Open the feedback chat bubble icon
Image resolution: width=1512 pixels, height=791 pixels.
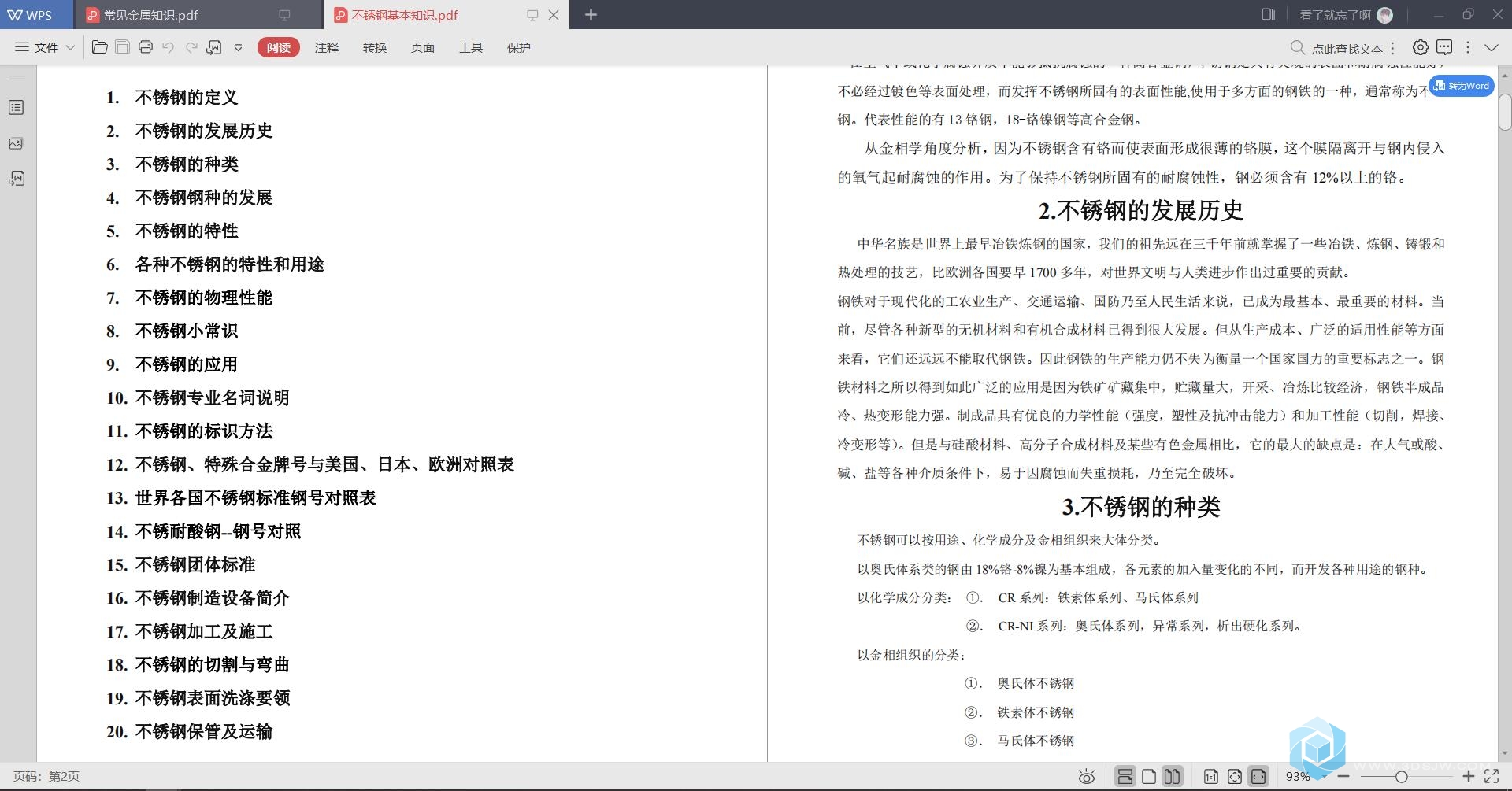[1444, 47]
